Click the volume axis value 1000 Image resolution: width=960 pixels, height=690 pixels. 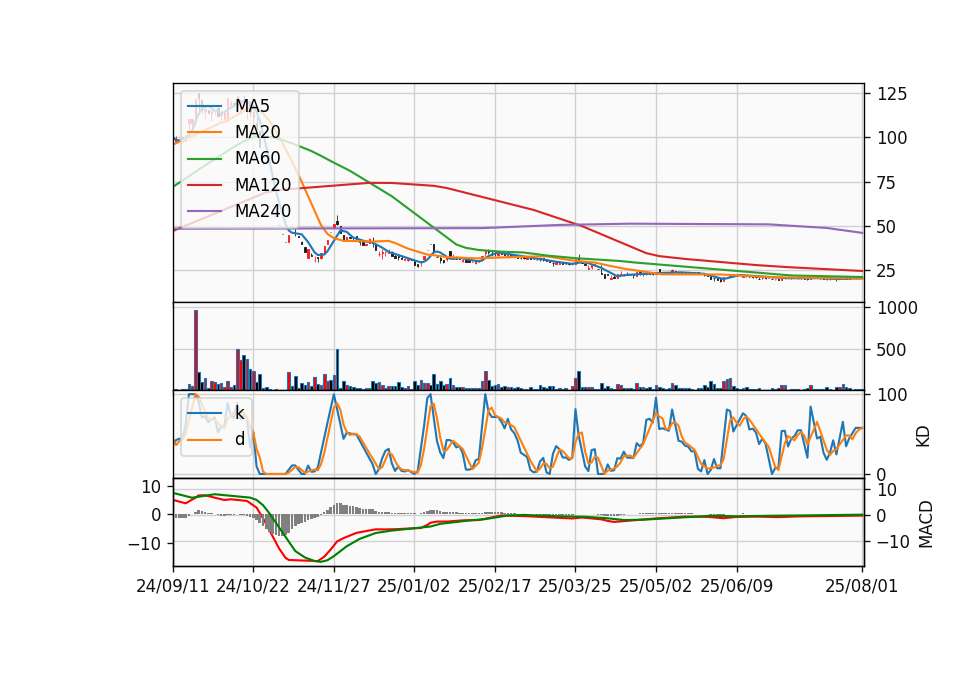[898, 307]
